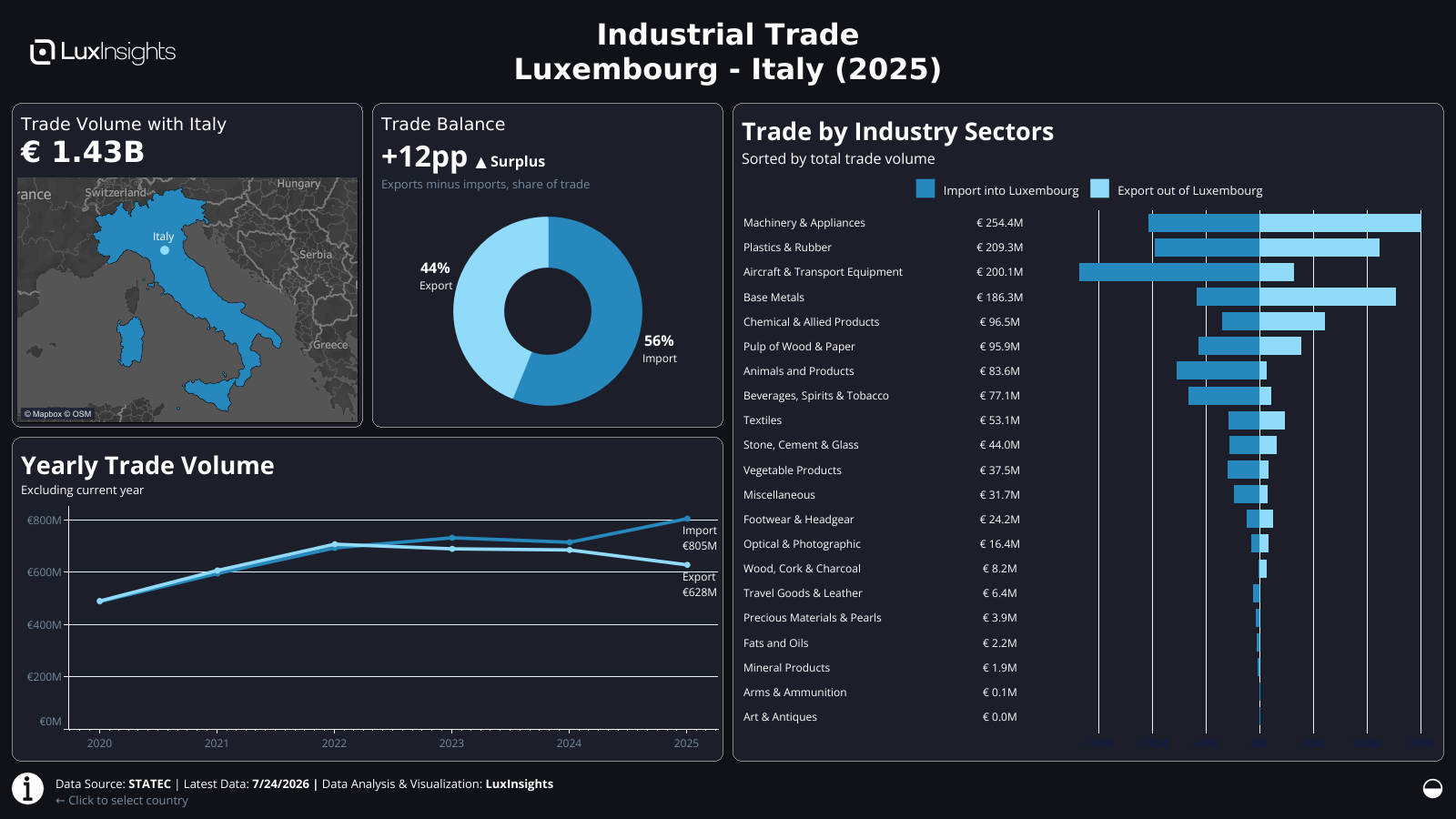
Task: Click Import into Luxembourg legend swatch
Action: click(925, 189)
